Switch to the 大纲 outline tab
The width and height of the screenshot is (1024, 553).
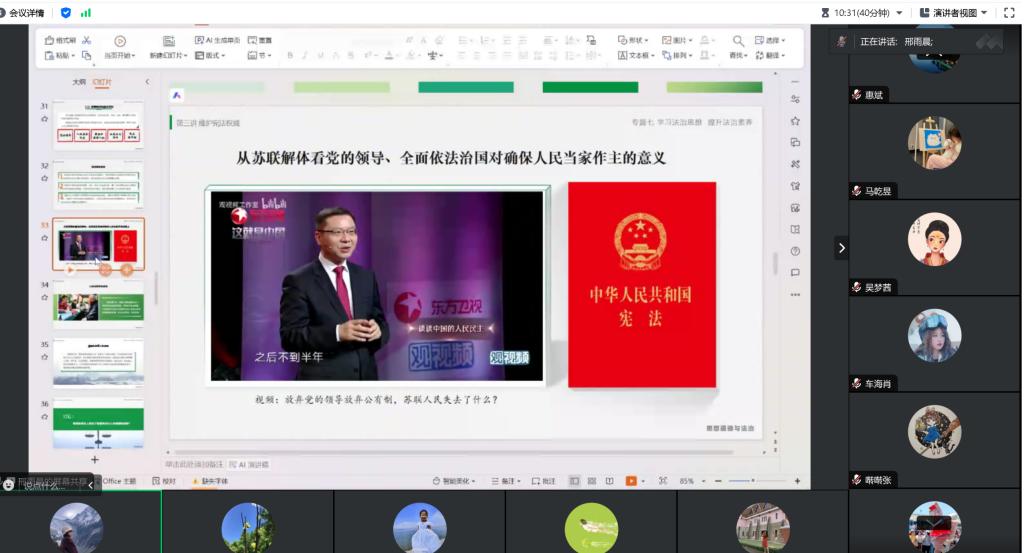79,82
